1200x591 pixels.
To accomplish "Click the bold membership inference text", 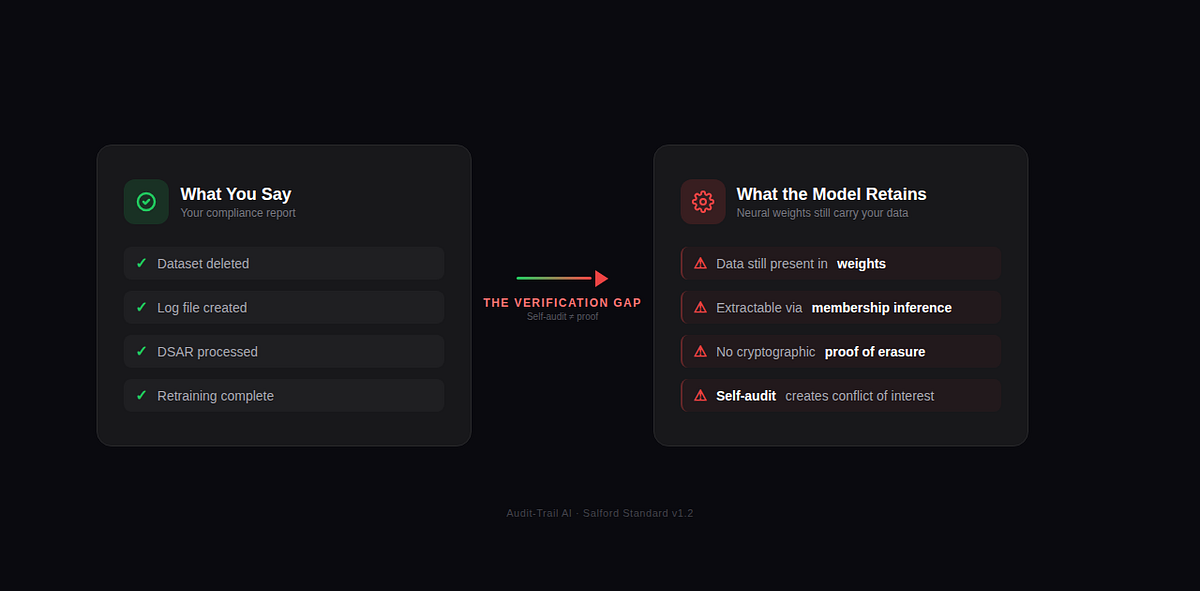I will click(x=882, y=308).
